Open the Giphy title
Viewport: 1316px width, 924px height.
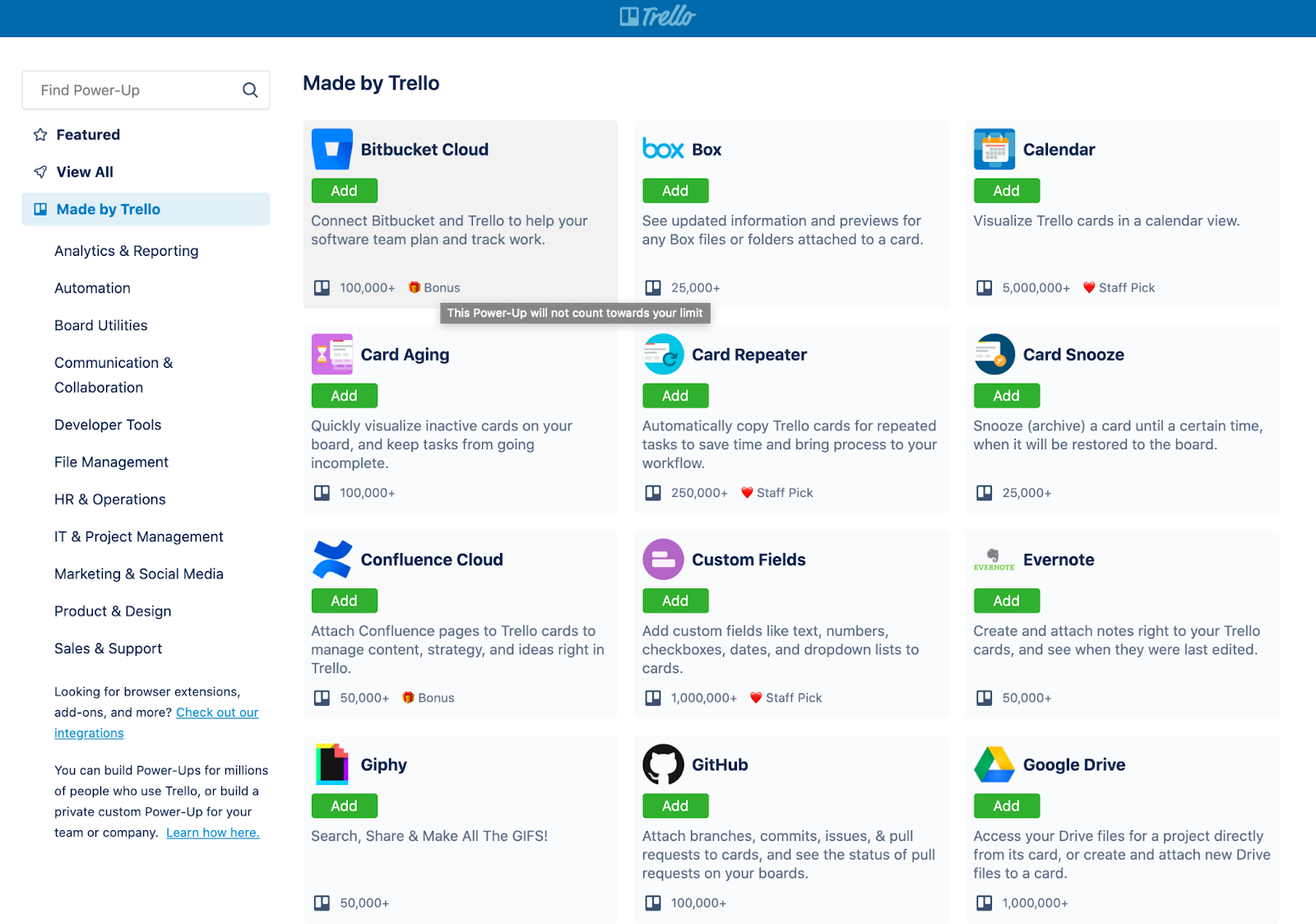[x=383, y=764]
